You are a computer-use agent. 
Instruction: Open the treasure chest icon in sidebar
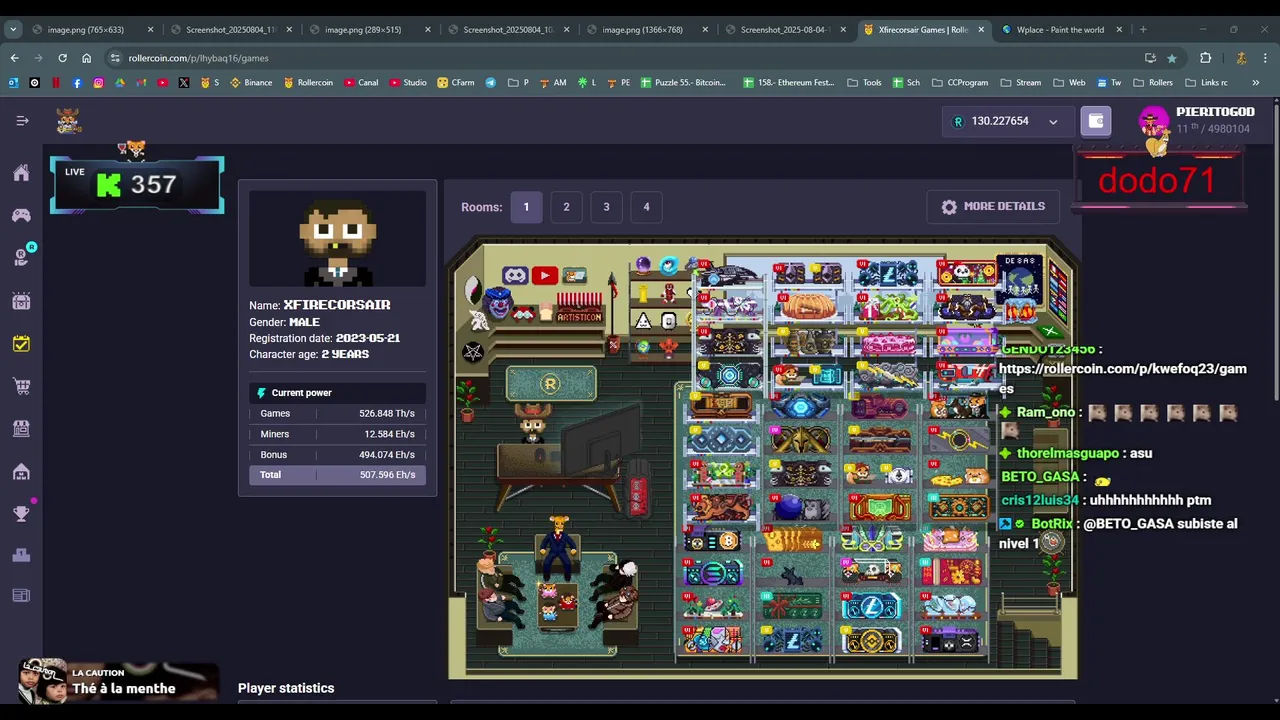pos(21,301)
